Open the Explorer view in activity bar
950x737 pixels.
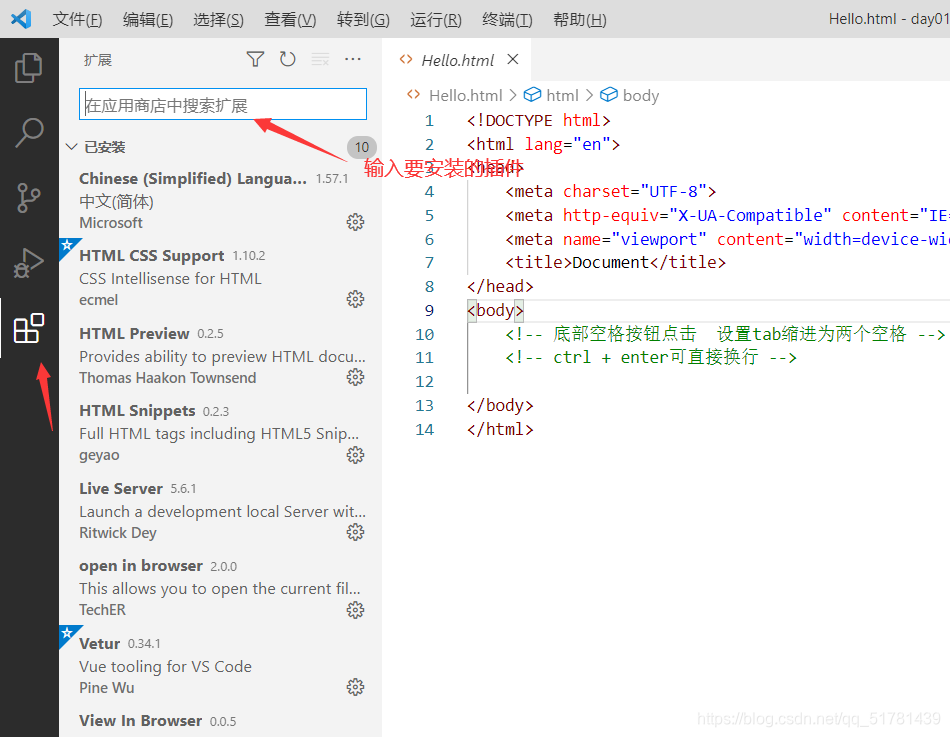point(28,68)
